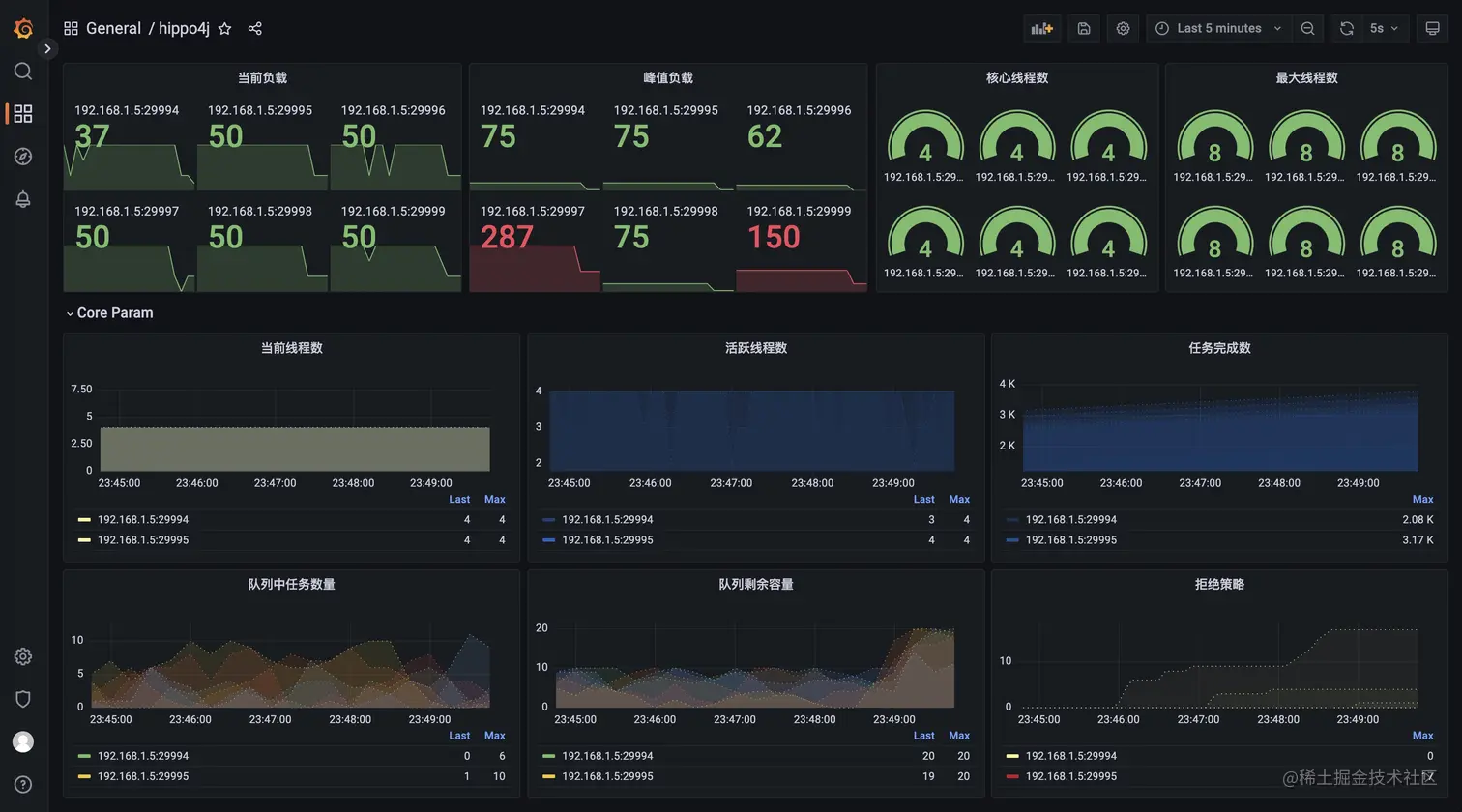1462x812 pixels.
Task: Sort 活跃线程数 legend by Last column
Action: pos(923,499)
